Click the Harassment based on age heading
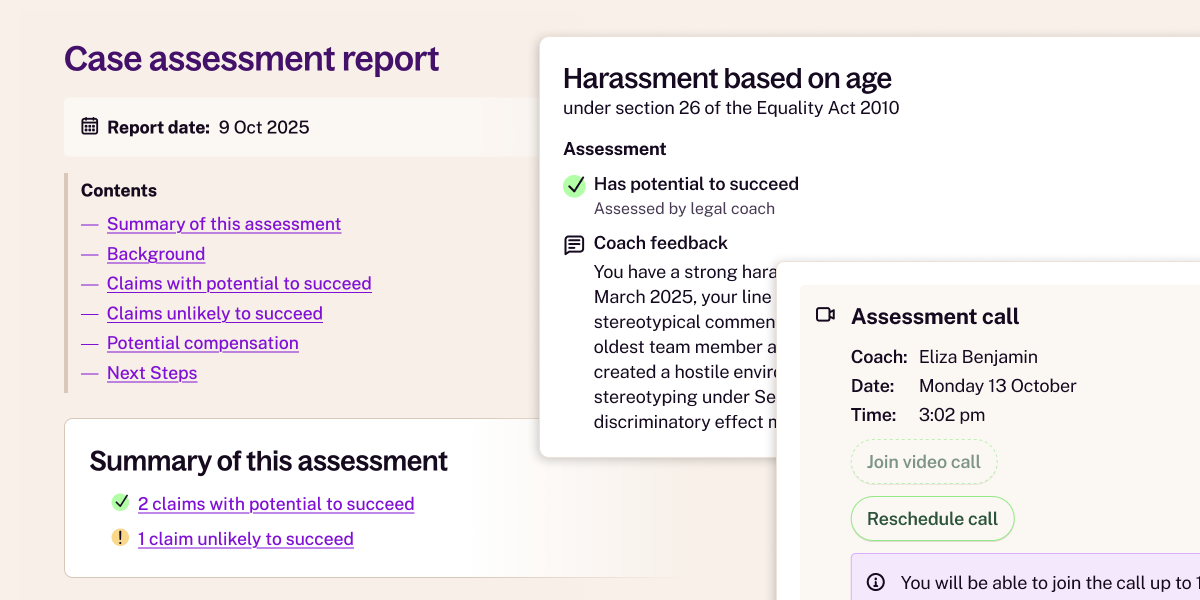 pos(727,78)
